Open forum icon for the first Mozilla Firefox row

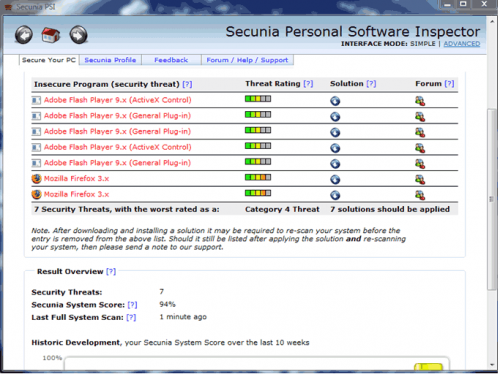coord(420,179)
